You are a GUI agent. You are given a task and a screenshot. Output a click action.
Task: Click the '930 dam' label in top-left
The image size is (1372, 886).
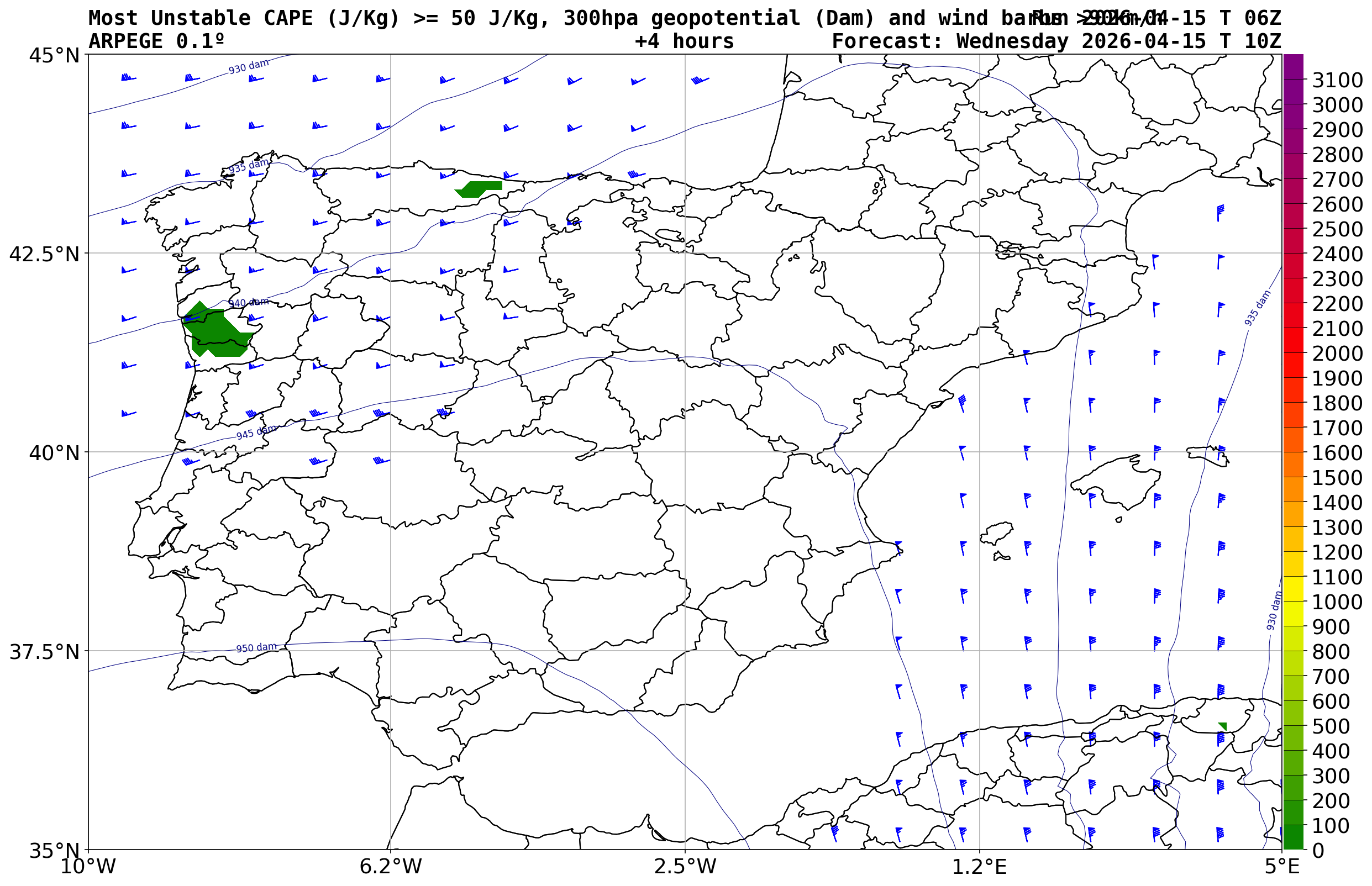249,67
